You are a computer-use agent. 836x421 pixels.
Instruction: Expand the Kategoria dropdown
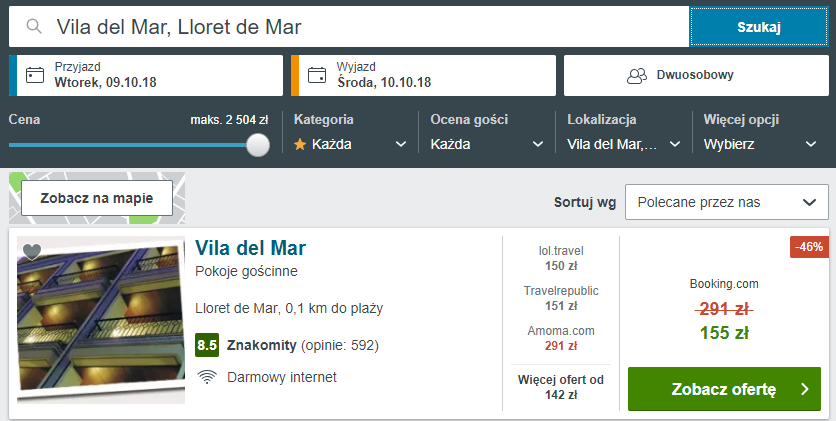point(350,144)
